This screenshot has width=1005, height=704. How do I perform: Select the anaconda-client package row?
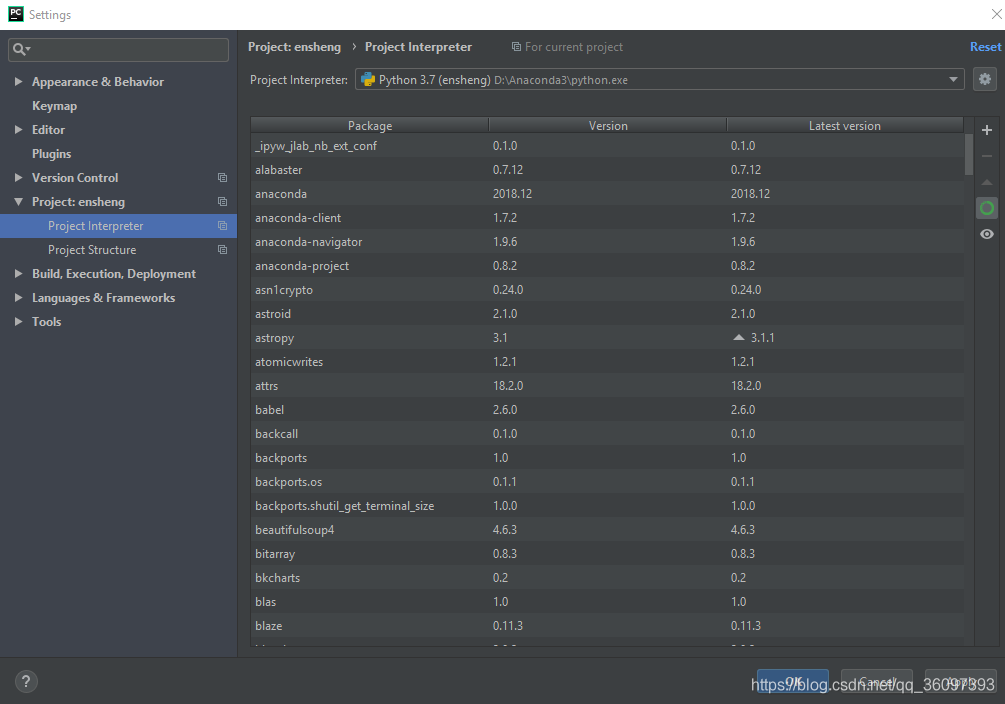[607, 218]
